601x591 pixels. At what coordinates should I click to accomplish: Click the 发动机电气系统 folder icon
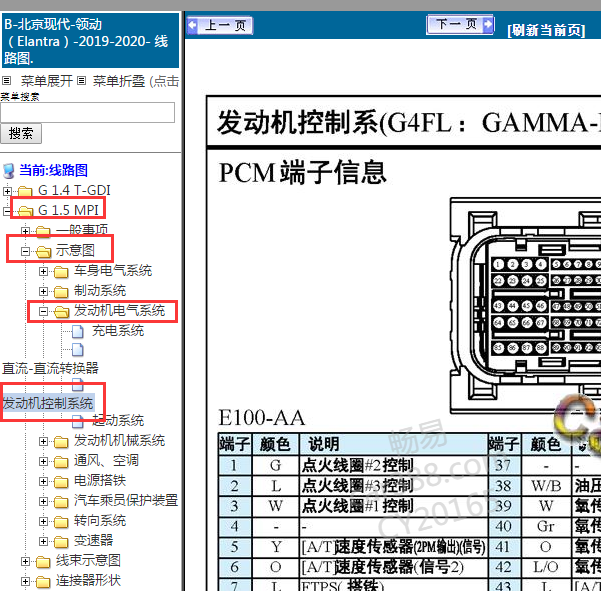click(x=61, y=312)
